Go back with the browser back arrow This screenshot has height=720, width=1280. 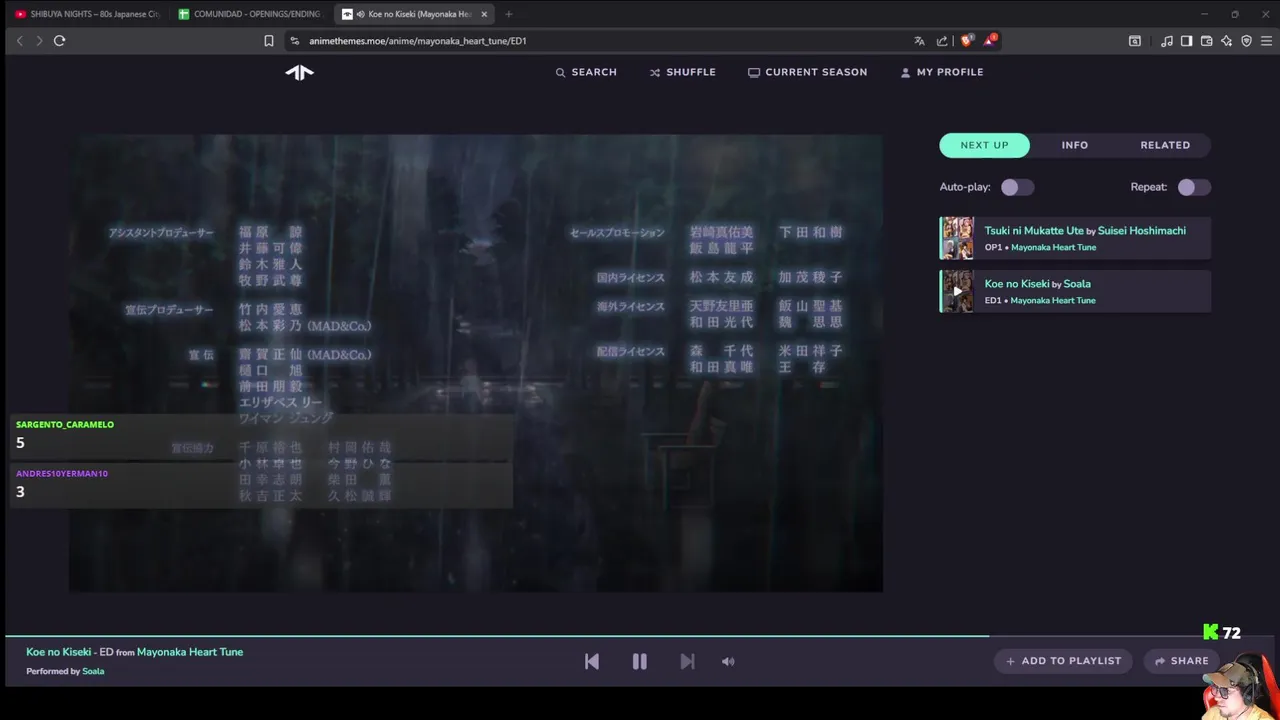coord(19,41)
